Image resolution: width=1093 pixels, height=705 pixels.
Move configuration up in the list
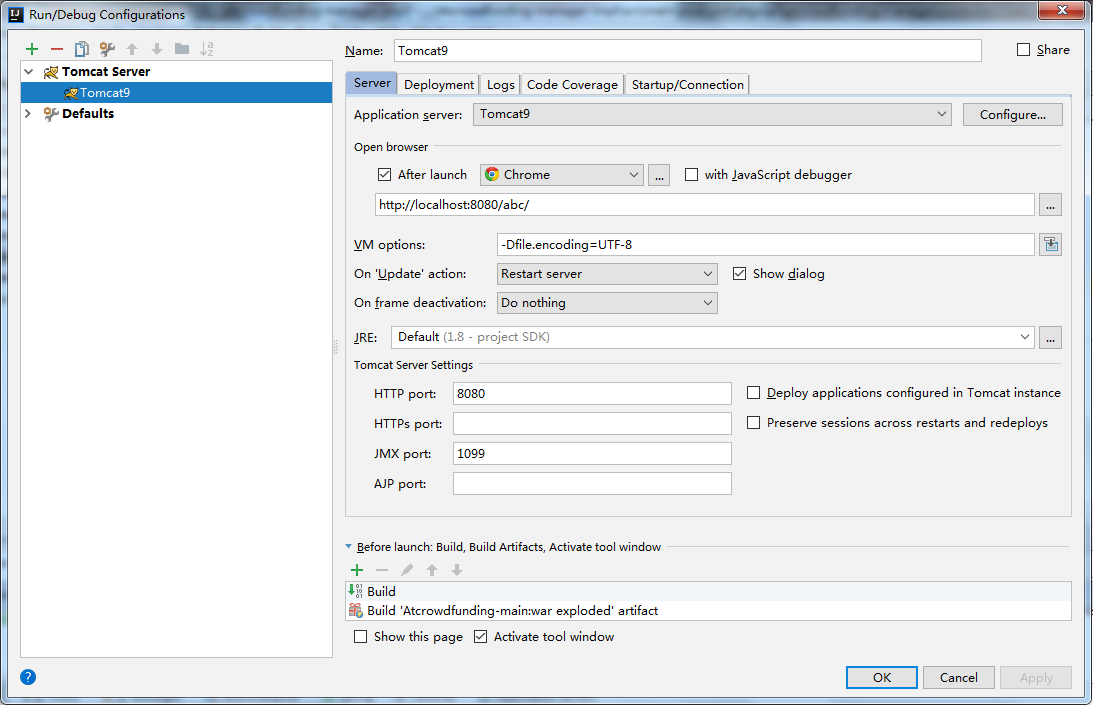pyautogui.click(x=132, y=49)
